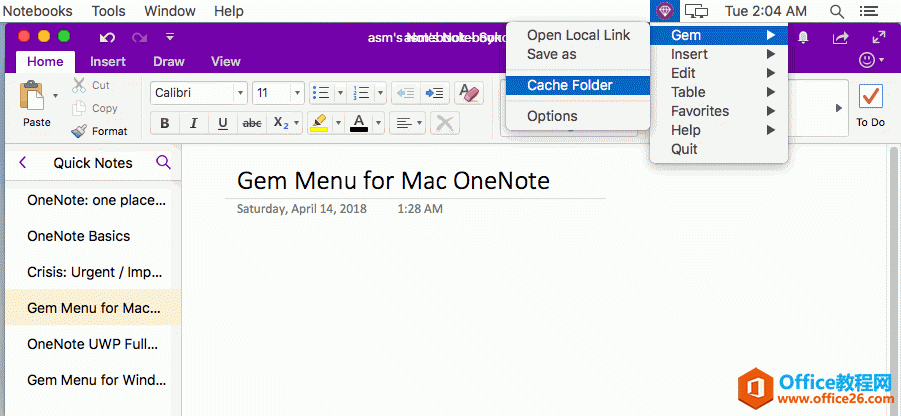Click the Cut scissors icon
Image resolution: width=901 pixels, height=416 pixels.
[79, 85]
